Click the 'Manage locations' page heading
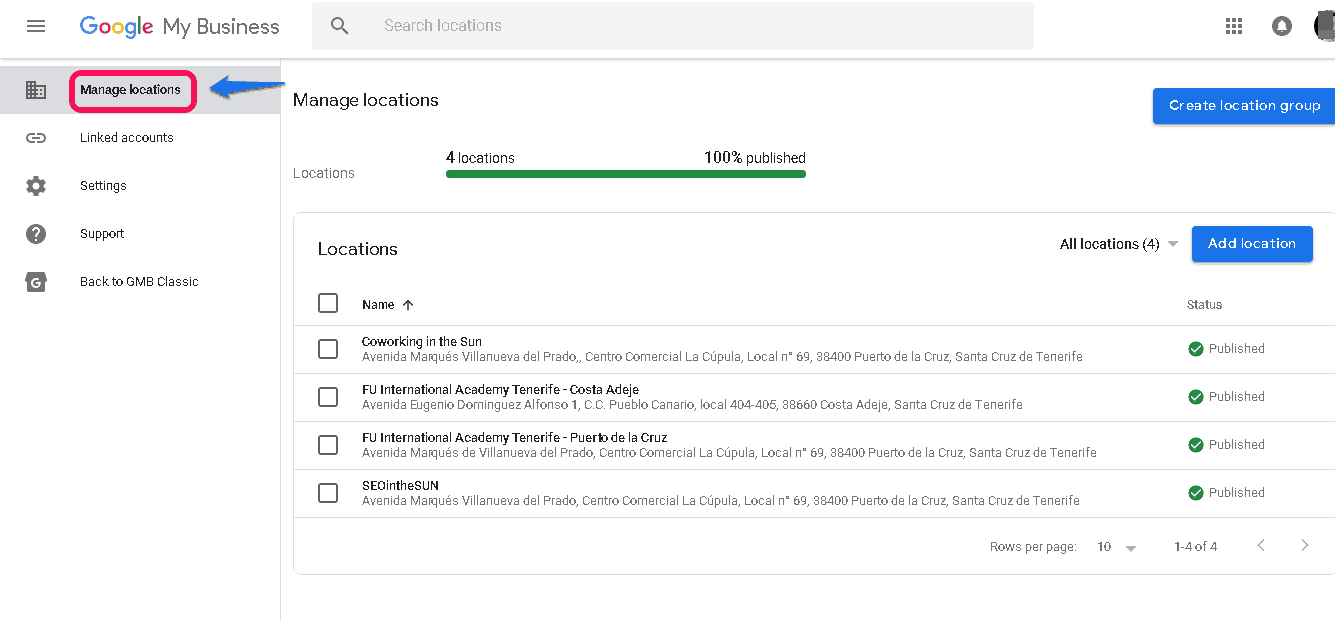 click(x=366, y=100)
